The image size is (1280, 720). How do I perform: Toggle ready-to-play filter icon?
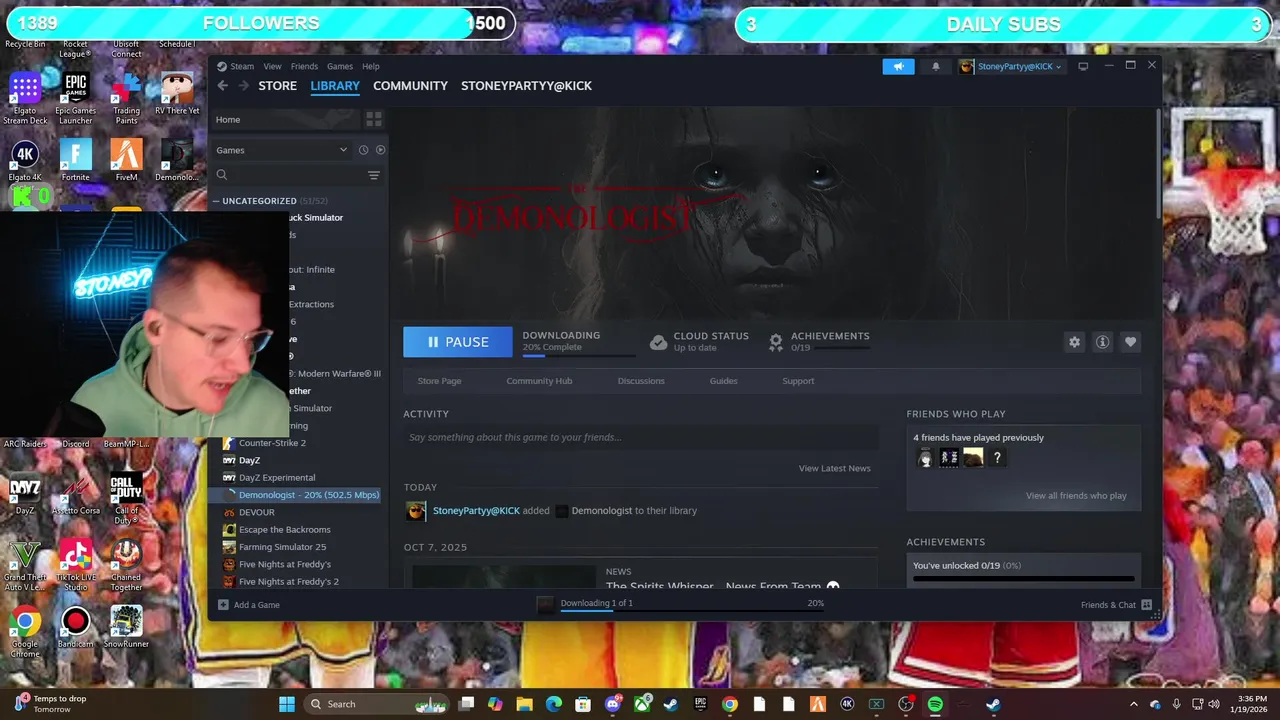[380, 150]
